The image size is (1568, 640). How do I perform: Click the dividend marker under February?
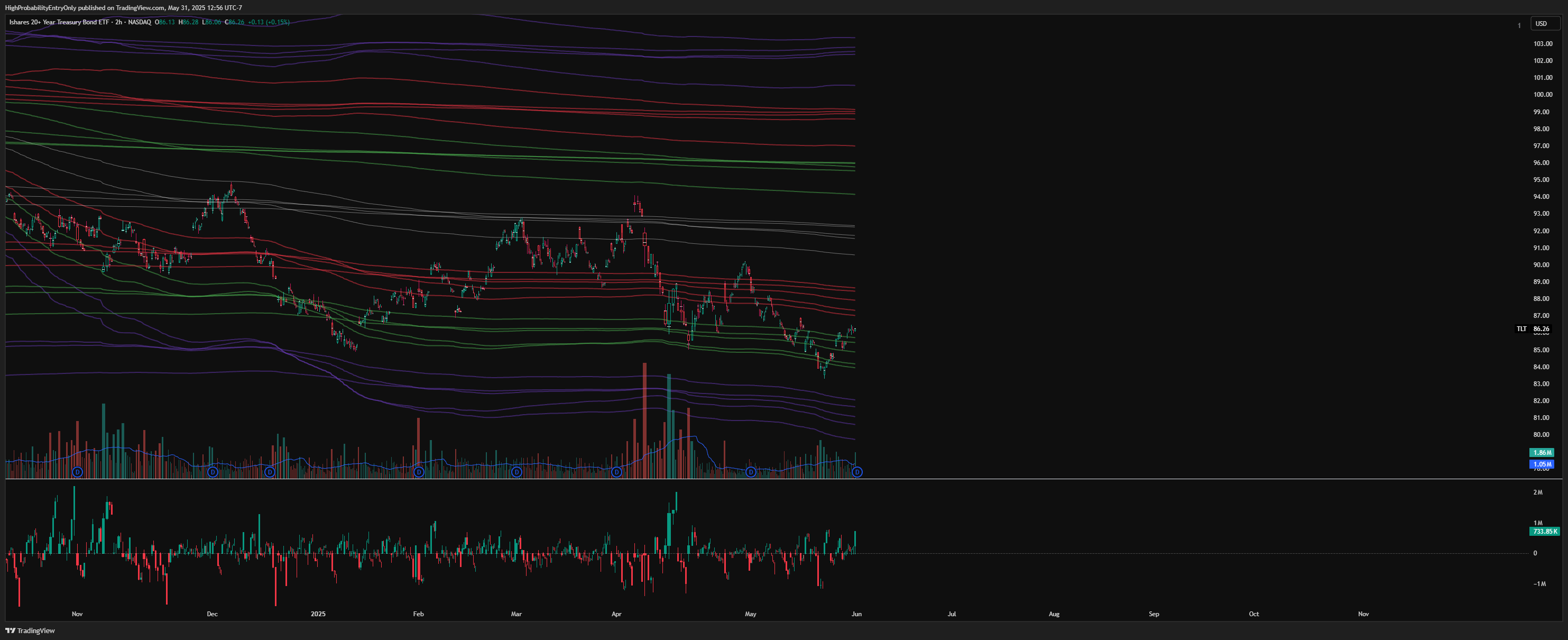point(419,472)
